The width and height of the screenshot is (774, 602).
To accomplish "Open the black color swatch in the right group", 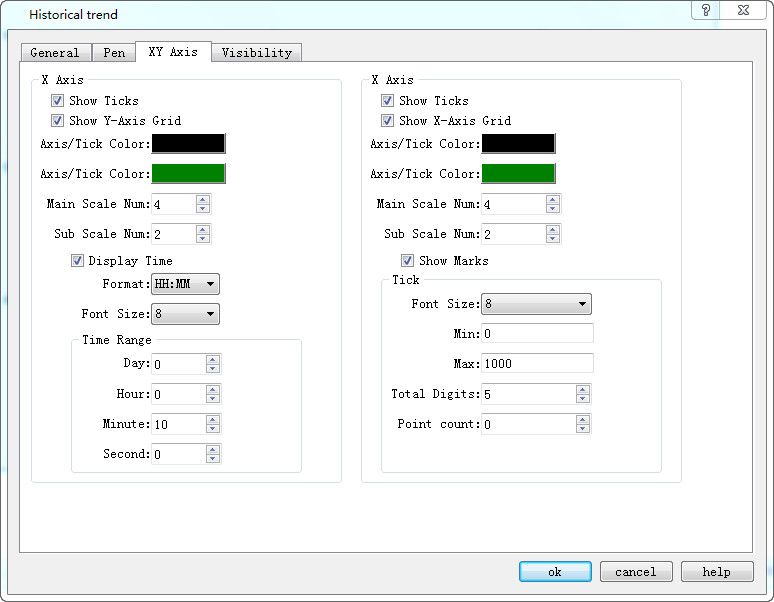I will click(x=518, y=144).
